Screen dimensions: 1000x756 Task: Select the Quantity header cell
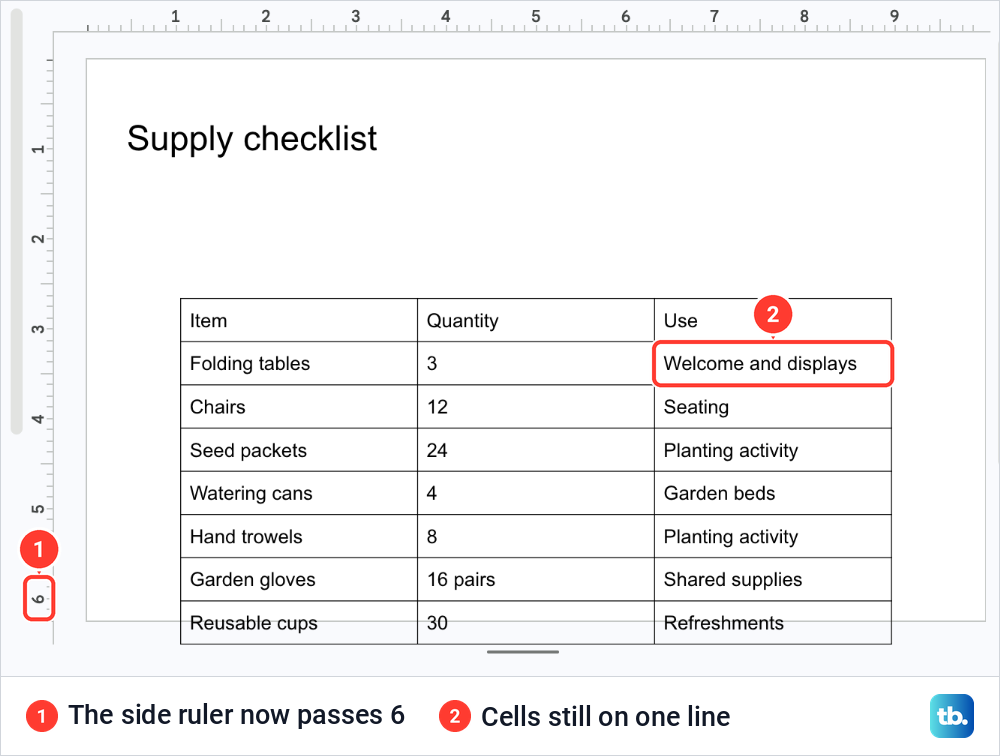536,320
